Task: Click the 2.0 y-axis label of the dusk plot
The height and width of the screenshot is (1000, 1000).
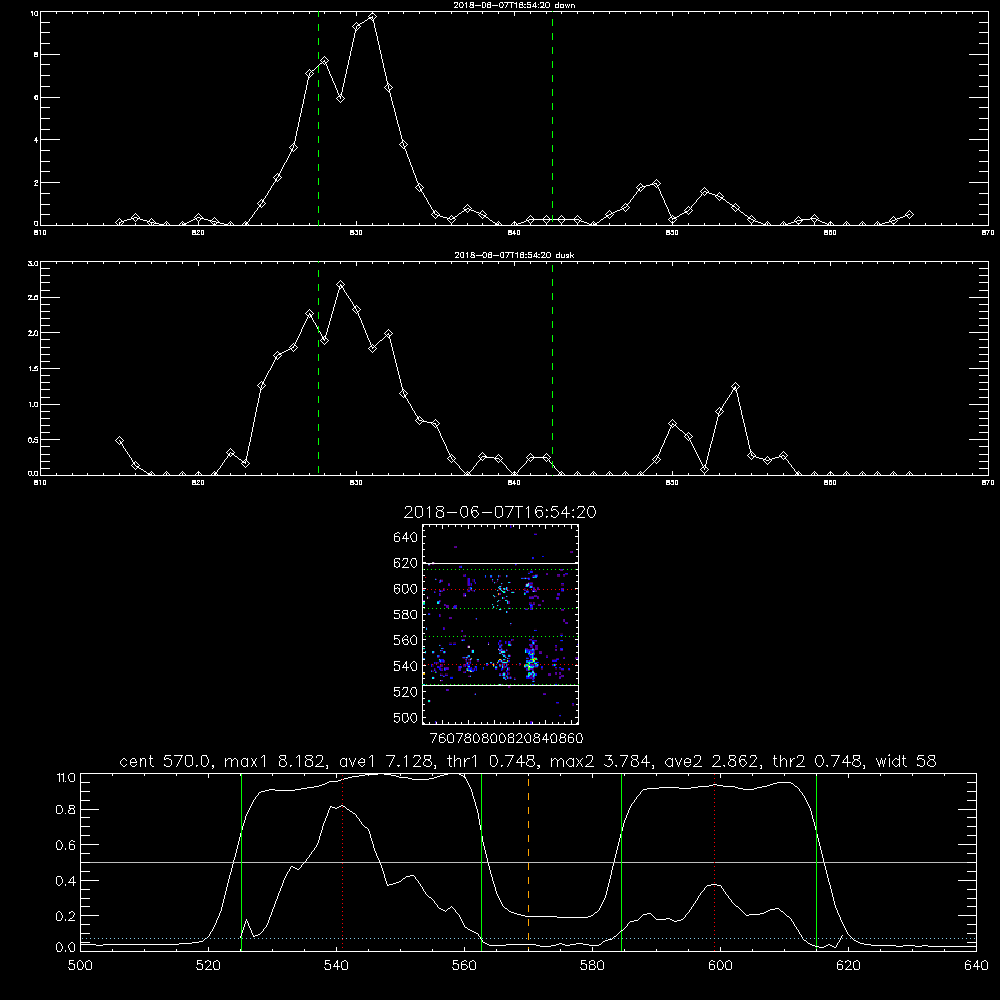Action: coord(34,333)
